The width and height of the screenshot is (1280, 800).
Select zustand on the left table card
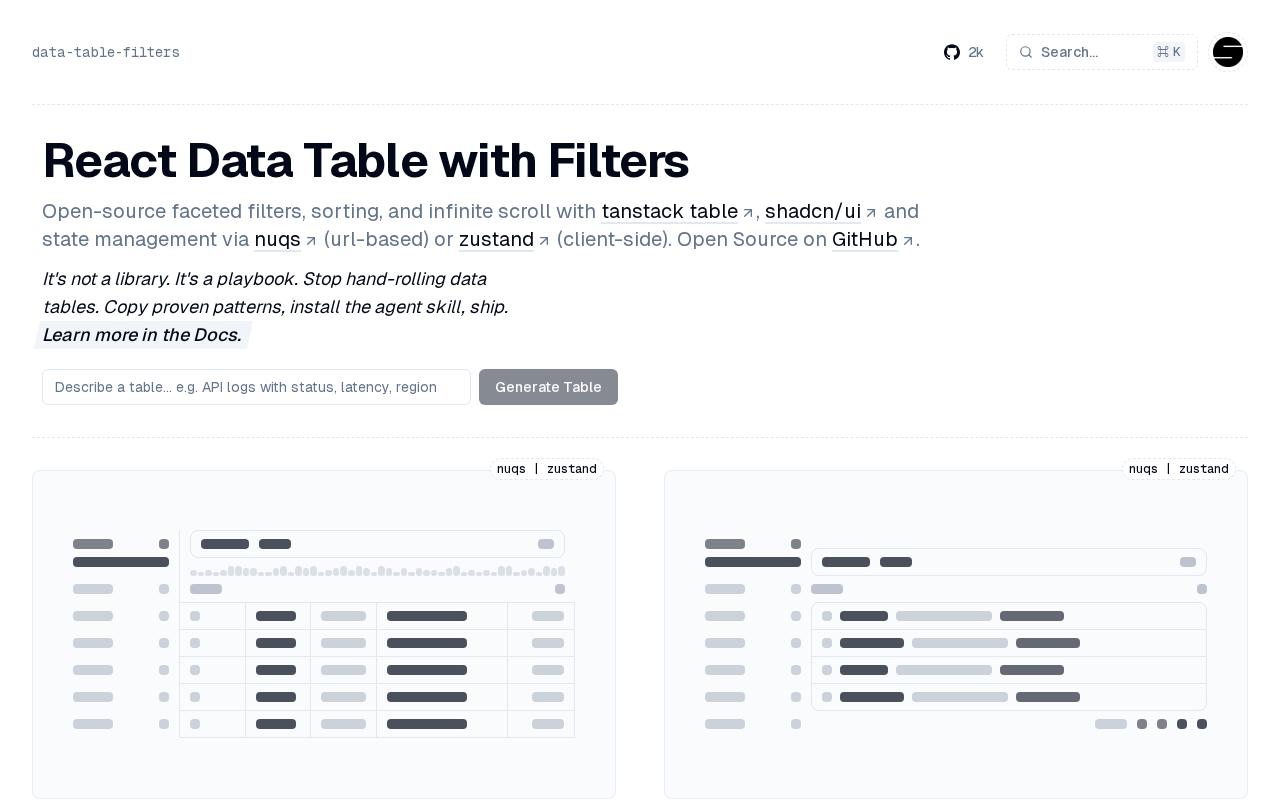[x=572, y=469]
